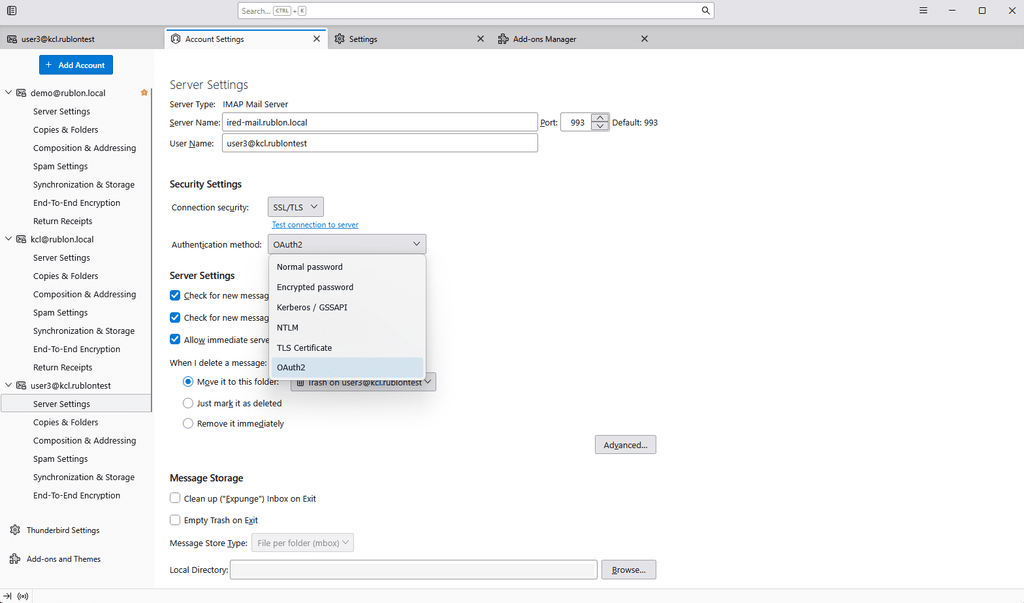Switch to the Settings tab

(x=410, y=39)
